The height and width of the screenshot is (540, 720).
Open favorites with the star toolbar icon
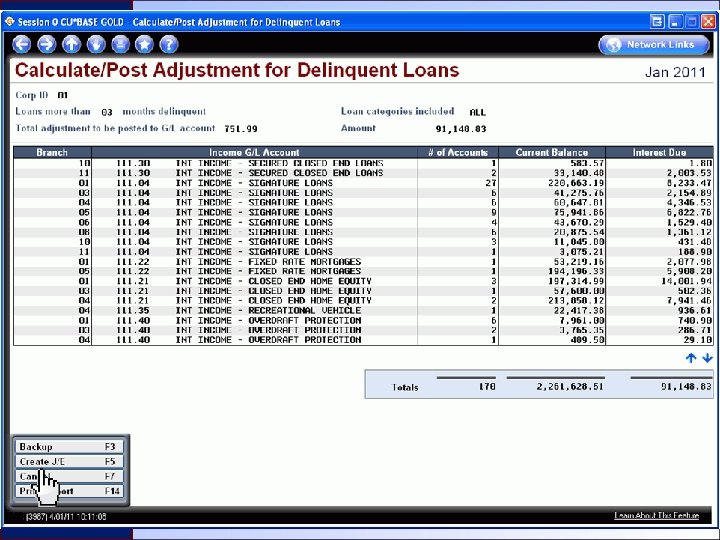(x=144, y=45)
